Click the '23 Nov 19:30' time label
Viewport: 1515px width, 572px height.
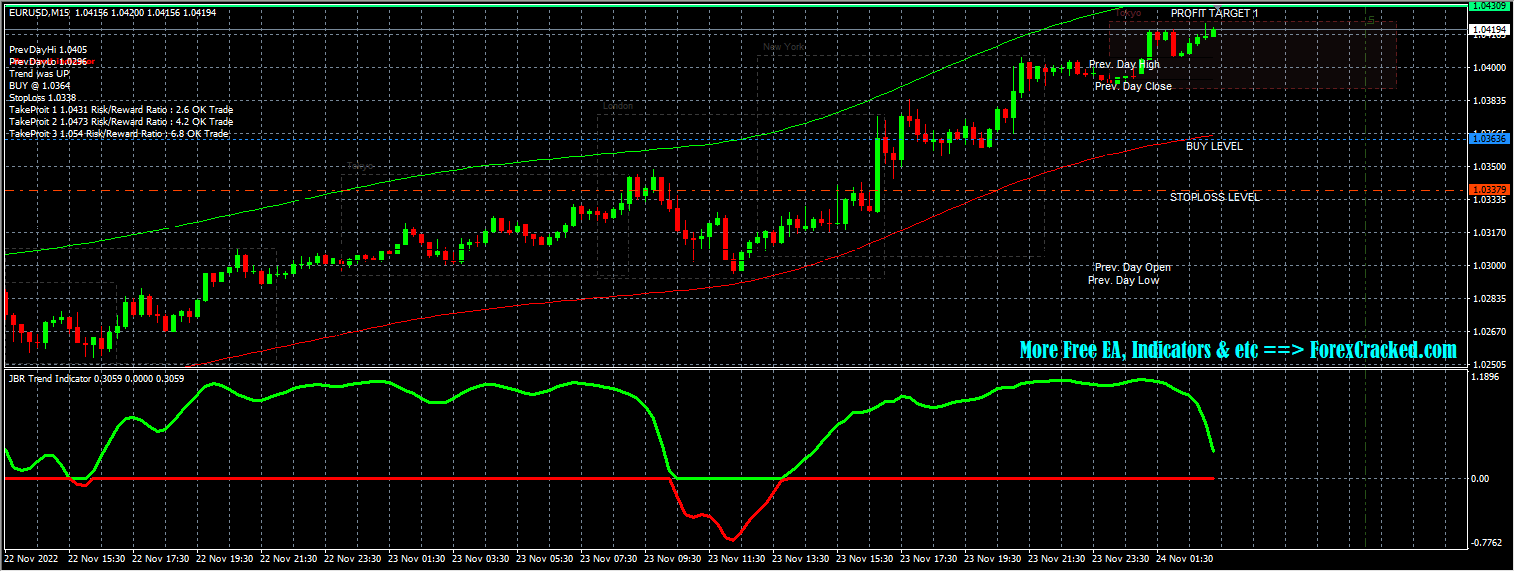pos(993,559)
